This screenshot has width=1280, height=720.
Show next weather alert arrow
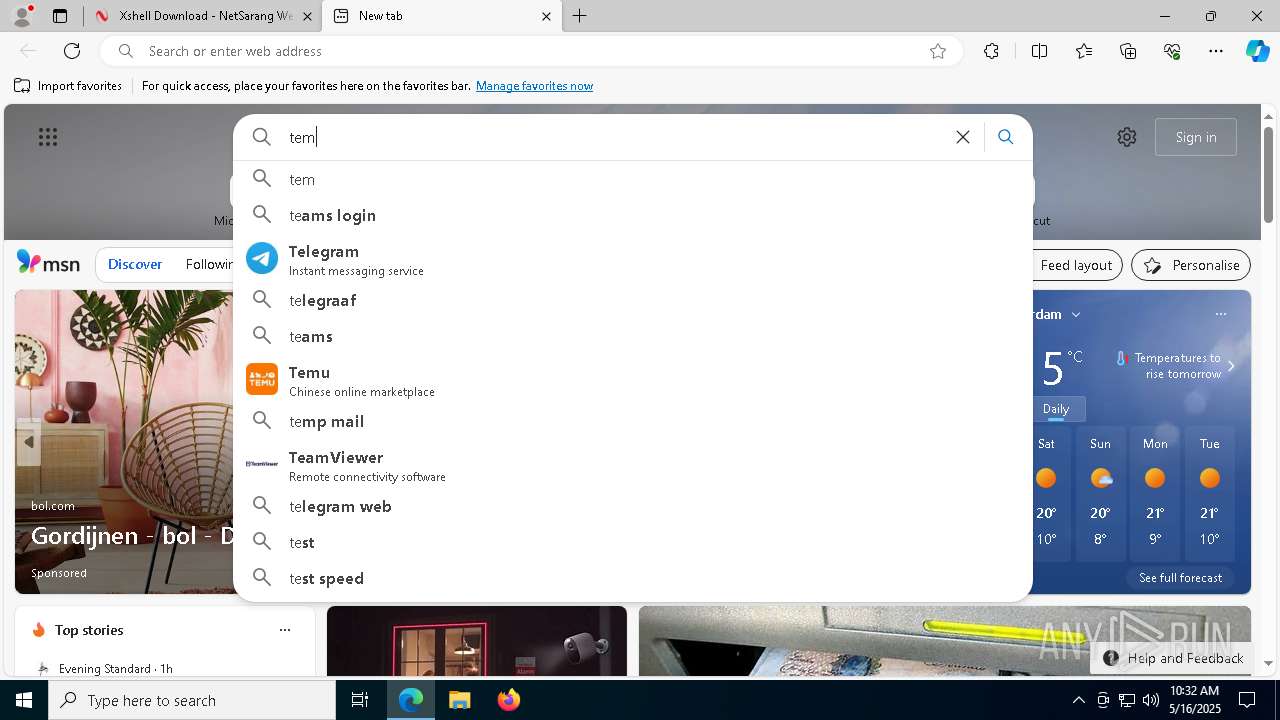[1231, 366]
